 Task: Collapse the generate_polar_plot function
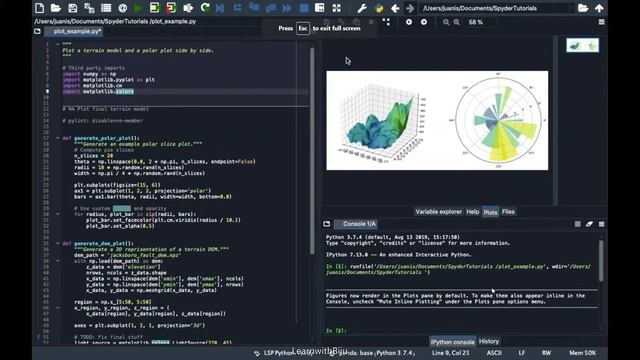point(58,138)
